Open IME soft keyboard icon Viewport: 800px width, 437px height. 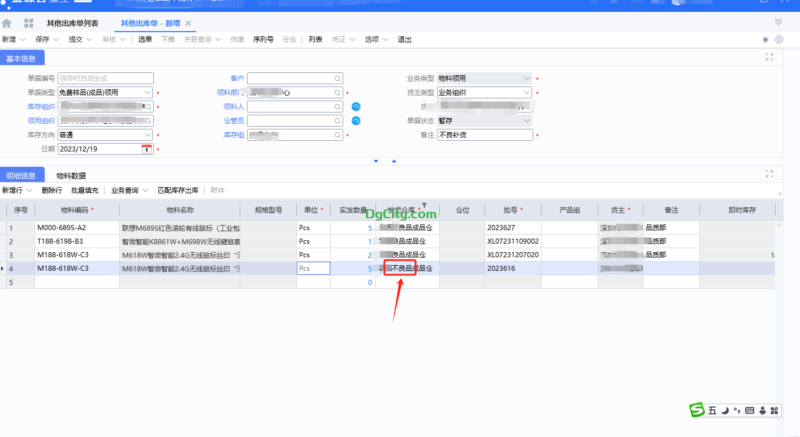749,410
